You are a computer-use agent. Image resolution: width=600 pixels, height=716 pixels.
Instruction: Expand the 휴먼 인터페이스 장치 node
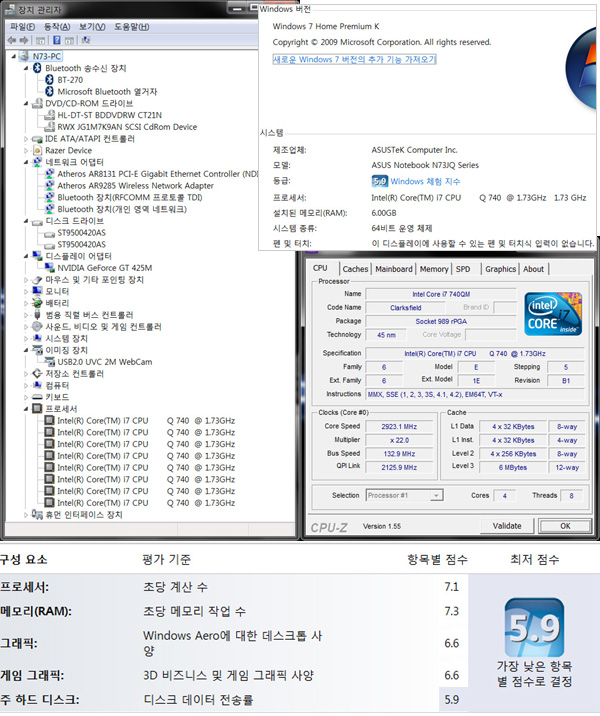[x=26, y=515]
